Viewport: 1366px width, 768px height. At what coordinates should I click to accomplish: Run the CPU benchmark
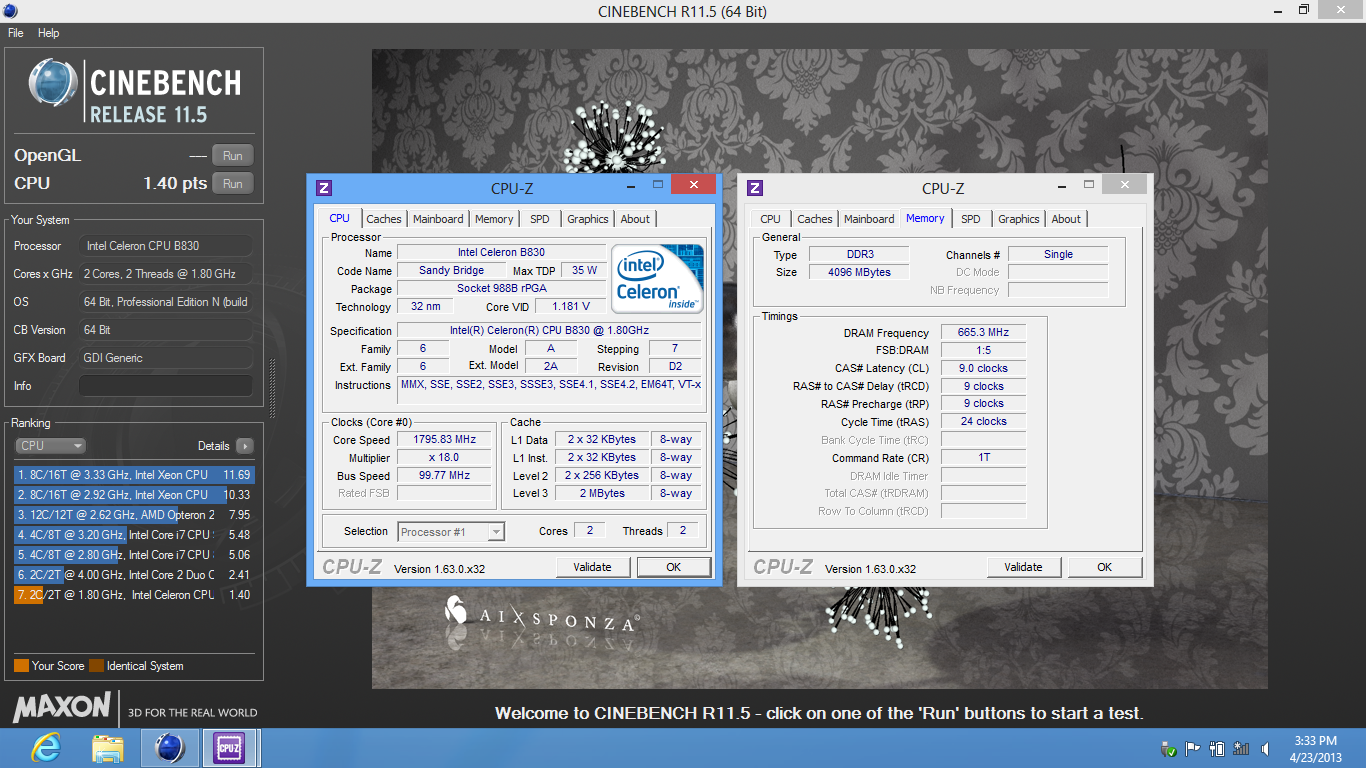click(233, 183)
